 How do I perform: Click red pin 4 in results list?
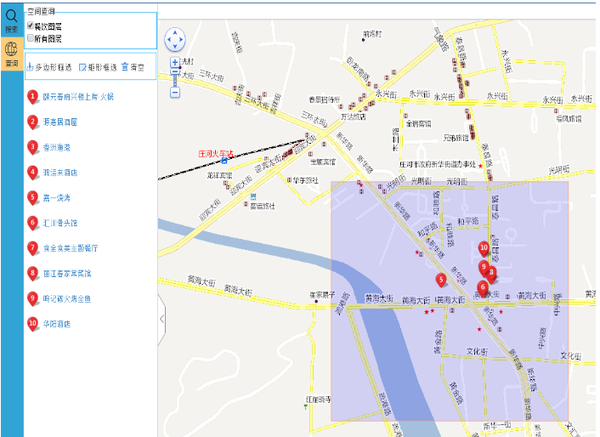coord(33,173)
